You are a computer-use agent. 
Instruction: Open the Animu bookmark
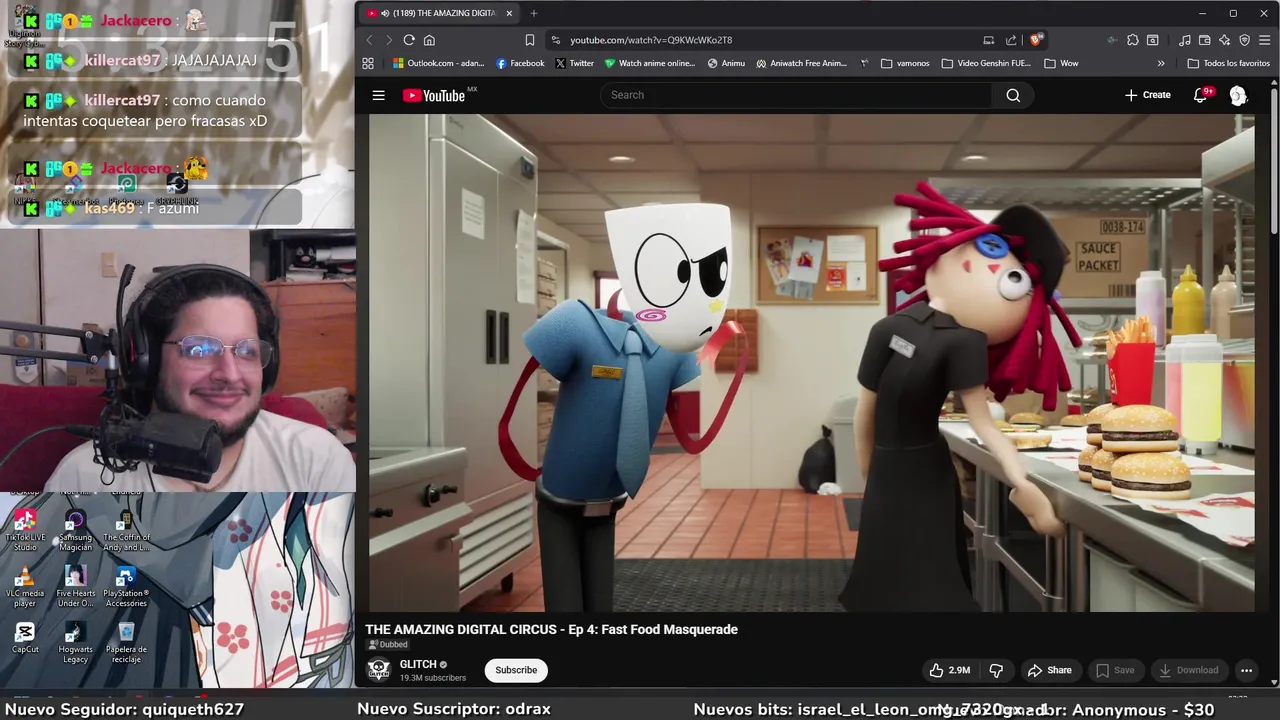(x=726, y=63)
